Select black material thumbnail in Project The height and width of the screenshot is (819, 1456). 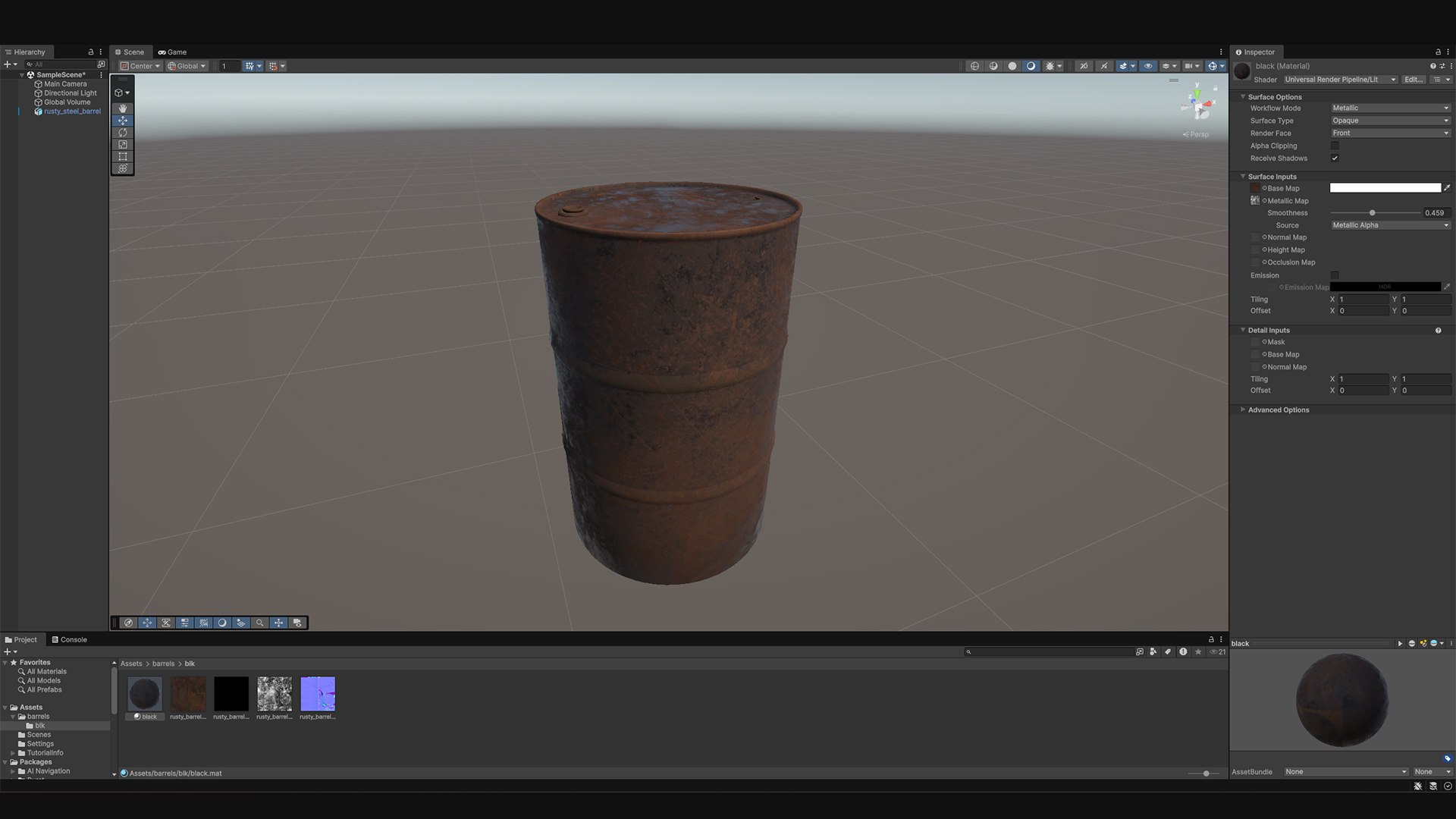tap(145, 694)
